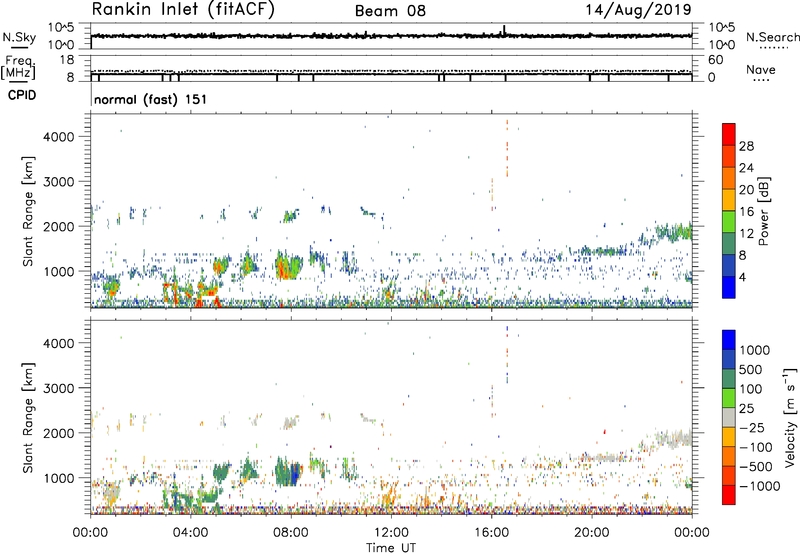Click the 'Slant Range [km]' label of the velocity panel
Image resolution: width=800 pixels, height=554 pixels.
[x=28, y=417]
